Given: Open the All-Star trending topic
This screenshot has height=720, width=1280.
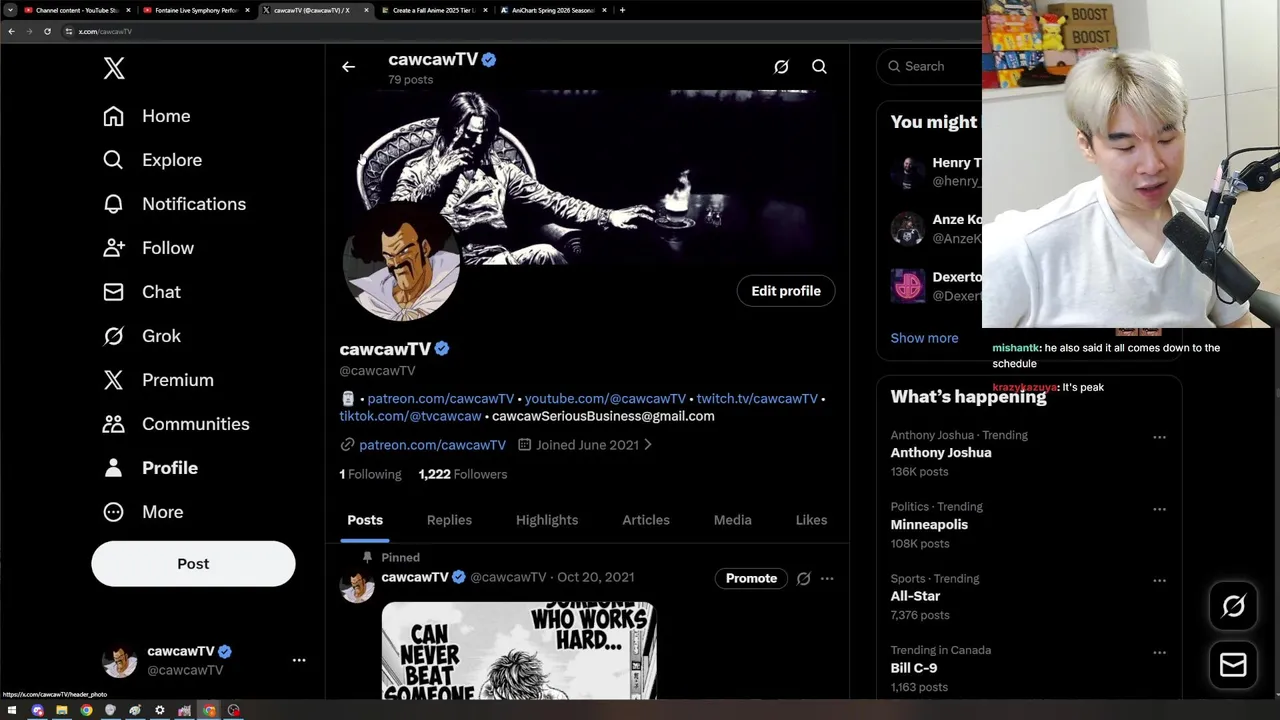Looking at the screenshot, I should coord(915,596).
